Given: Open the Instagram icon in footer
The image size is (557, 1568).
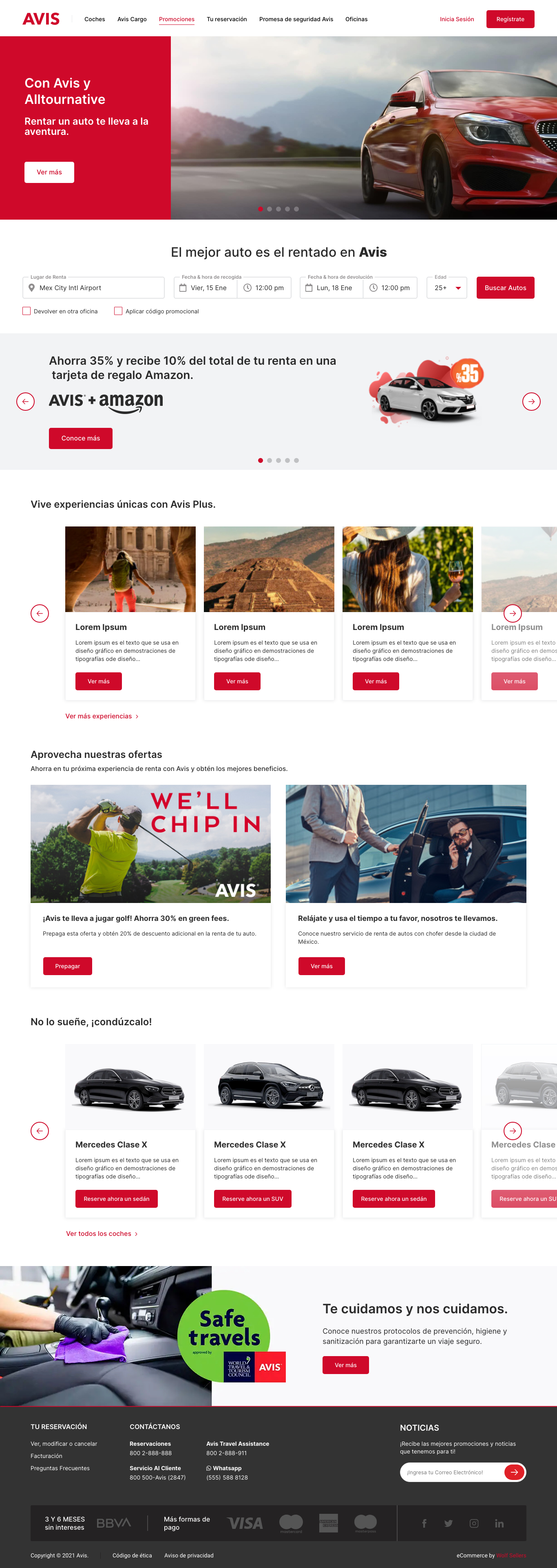Looking at the screenshot, I should pyautogui.click(x=474, y=1523).
